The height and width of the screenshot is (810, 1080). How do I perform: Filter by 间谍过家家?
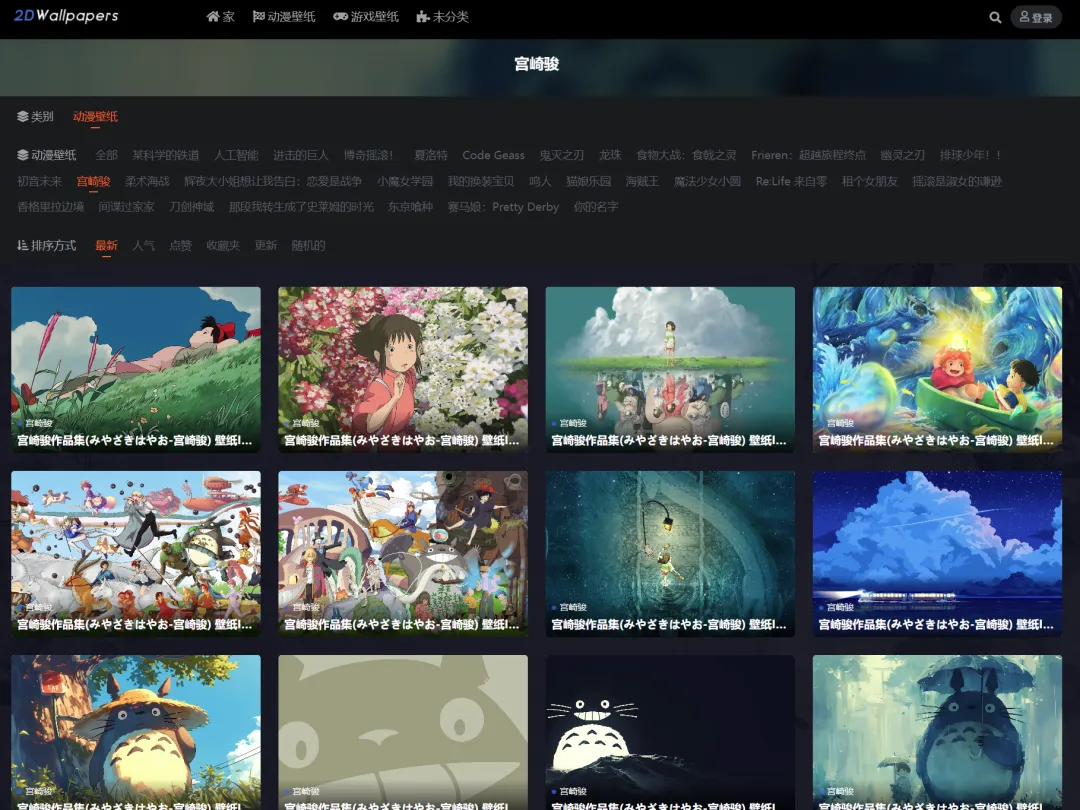(x=126, y=207)
